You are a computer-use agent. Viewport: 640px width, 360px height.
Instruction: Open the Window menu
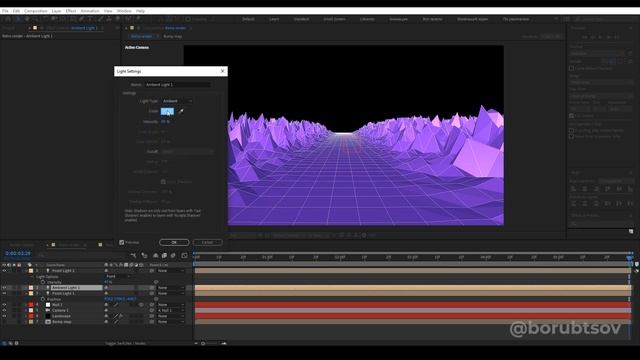coord(124,11)
